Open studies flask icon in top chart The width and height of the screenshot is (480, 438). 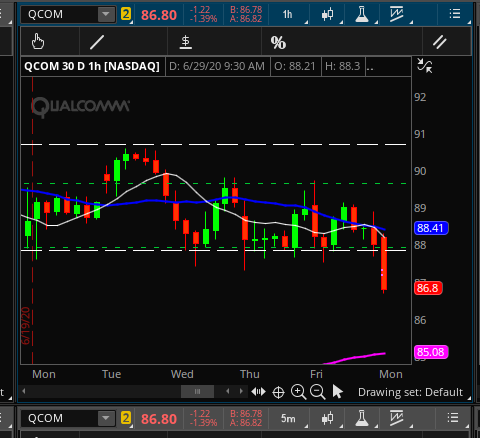(362, 14)
